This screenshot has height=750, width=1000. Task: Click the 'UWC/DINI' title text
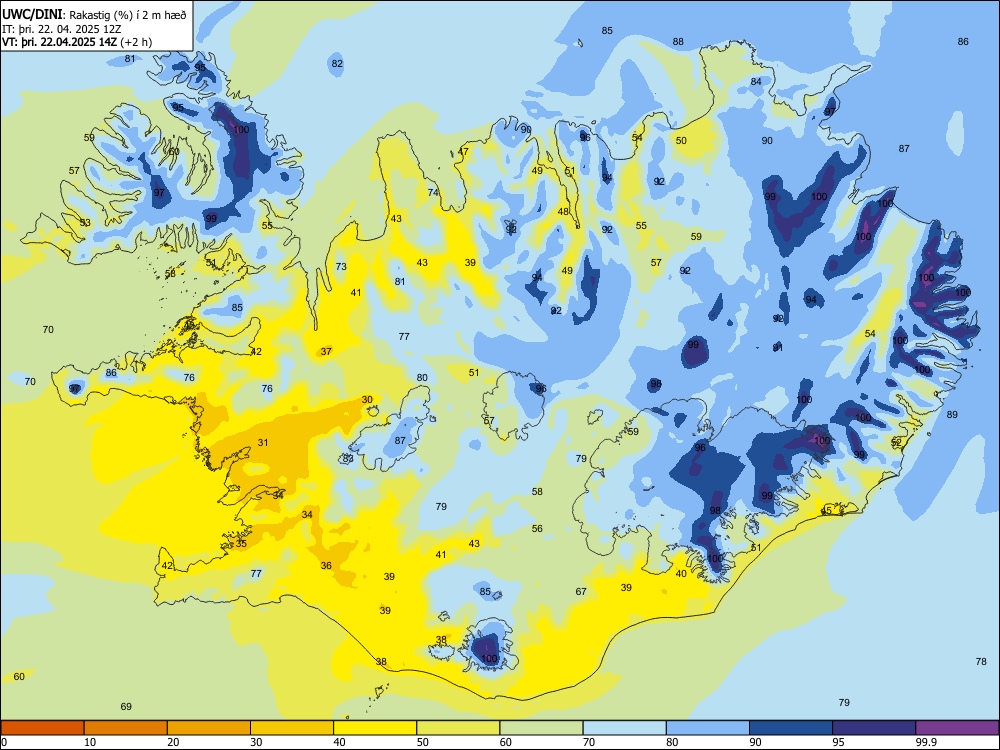point(33,15)
